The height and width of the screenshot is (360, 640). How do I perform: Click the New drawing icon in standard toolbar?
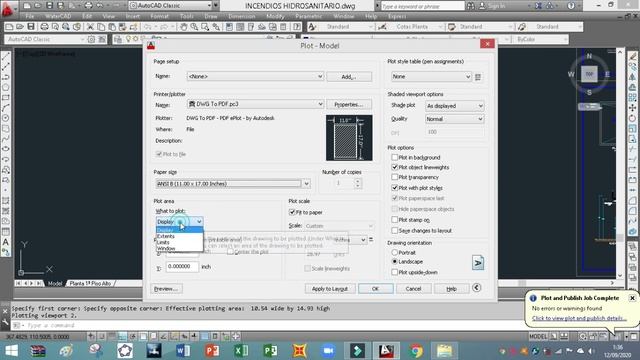tap(9, 27)
